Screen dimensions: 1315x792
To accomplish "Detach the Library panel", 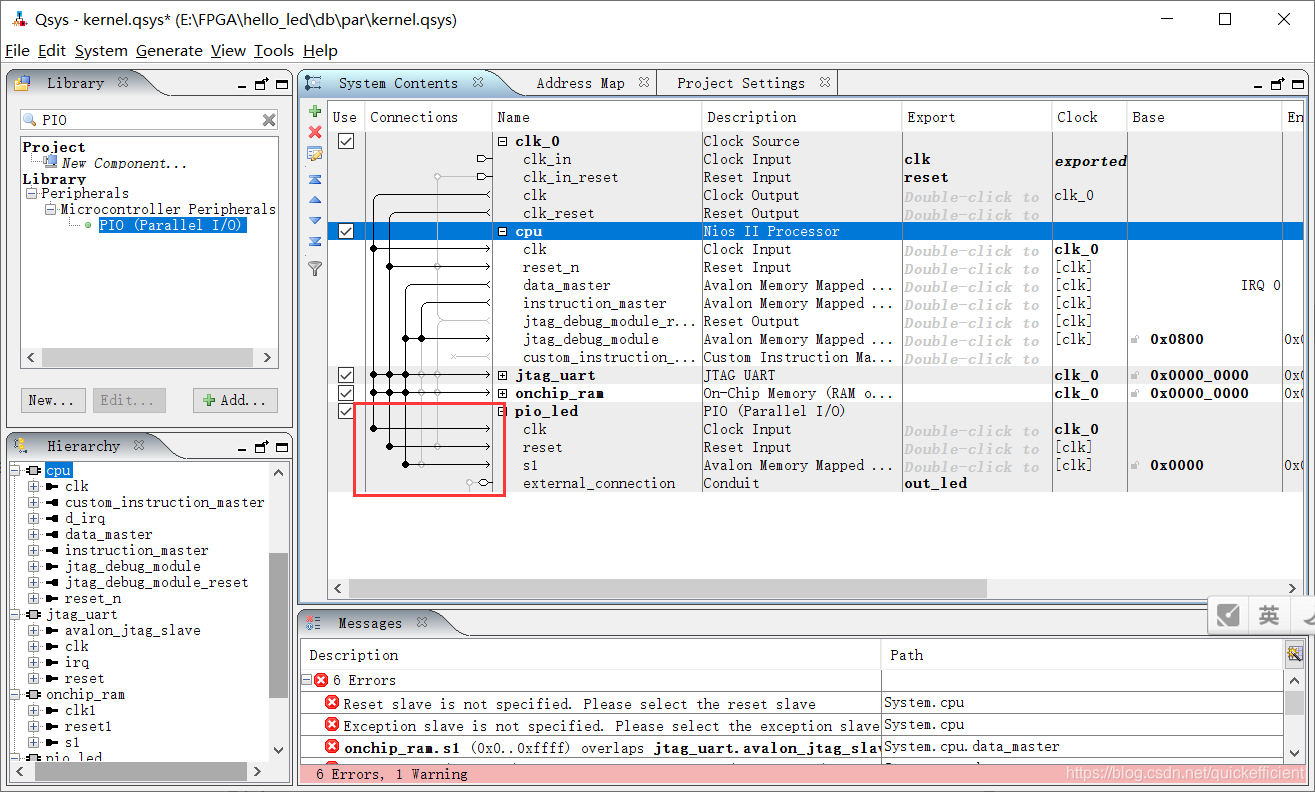I will coord(261,84).
